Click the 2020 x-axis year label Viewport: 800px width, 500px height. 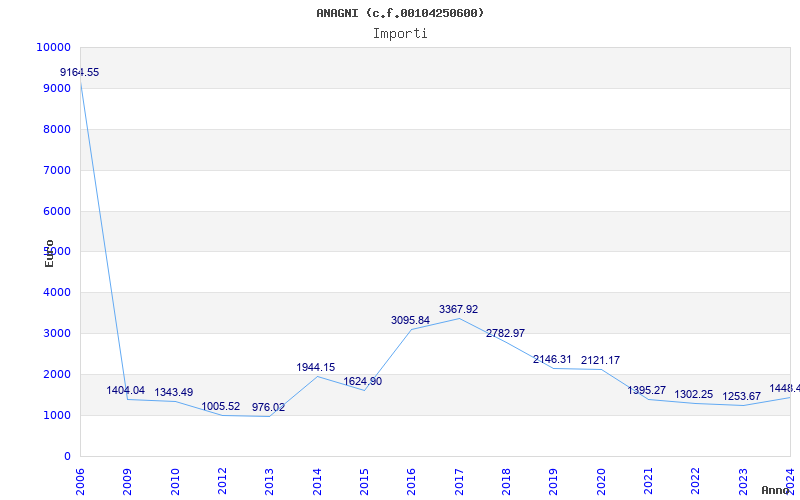(601, 481)
